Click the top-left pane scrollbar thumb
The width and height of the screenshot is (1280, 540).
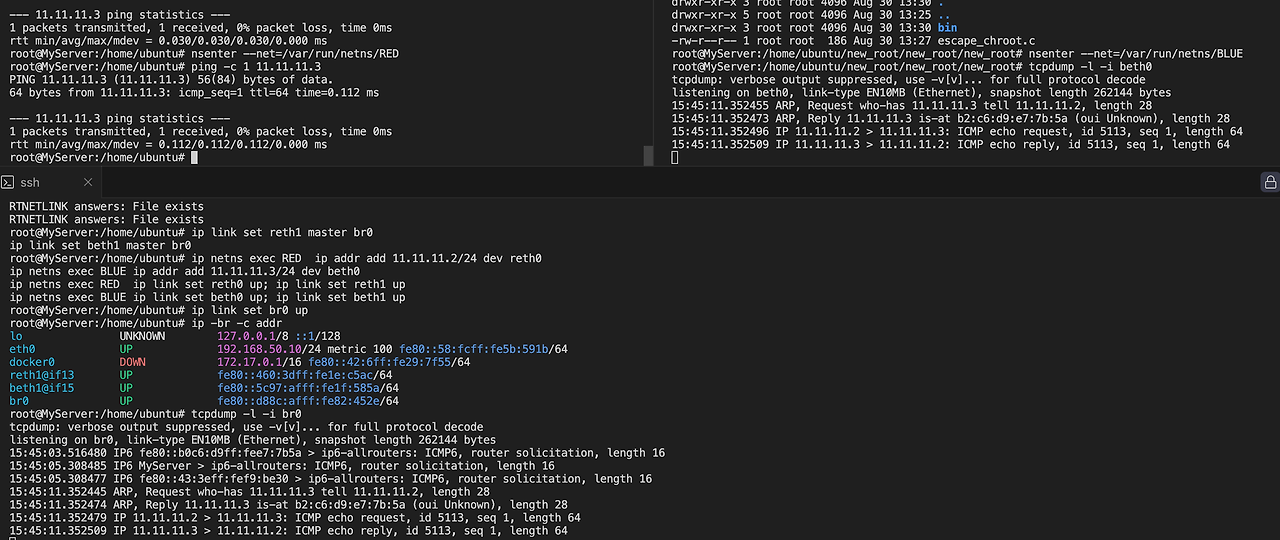click(x=647, y=156)
